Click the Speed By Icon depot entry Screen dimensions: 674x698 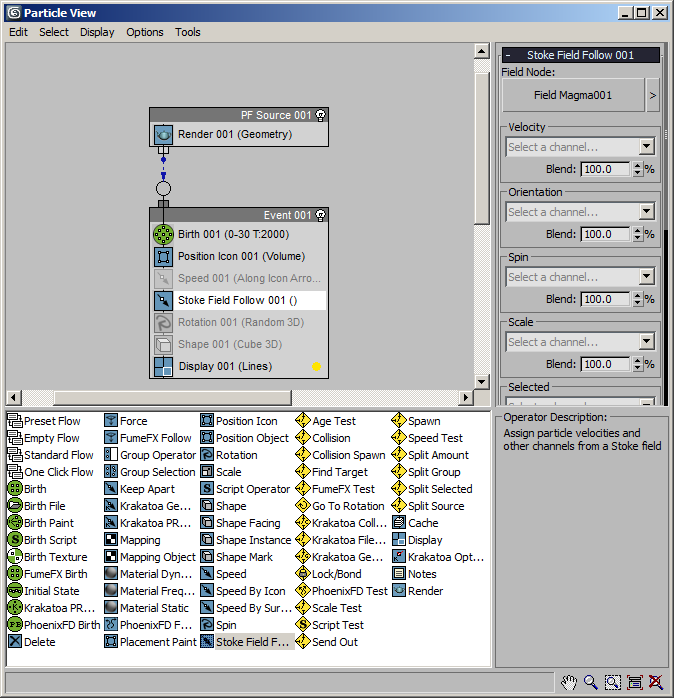click(x=243, y=591)
